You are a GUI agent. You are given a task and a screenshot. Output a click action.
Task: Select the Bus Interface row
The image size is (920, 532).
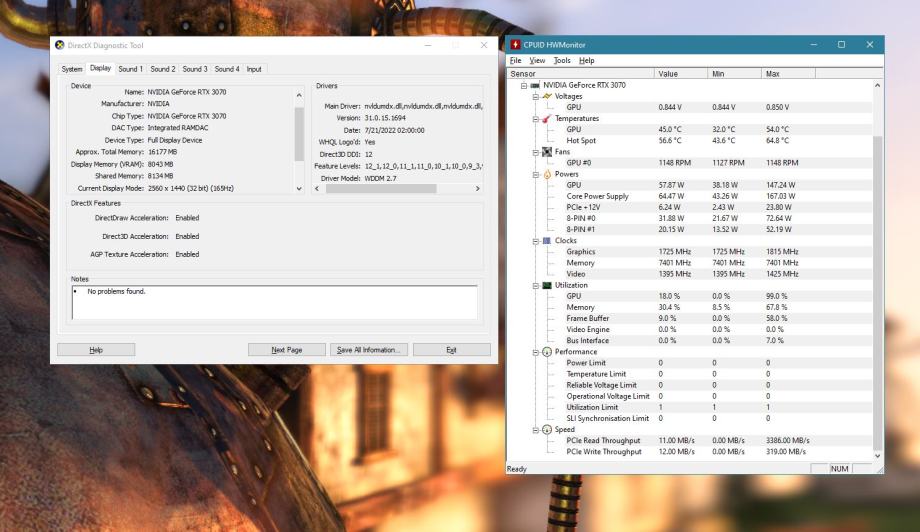click(x=689, y=341)
